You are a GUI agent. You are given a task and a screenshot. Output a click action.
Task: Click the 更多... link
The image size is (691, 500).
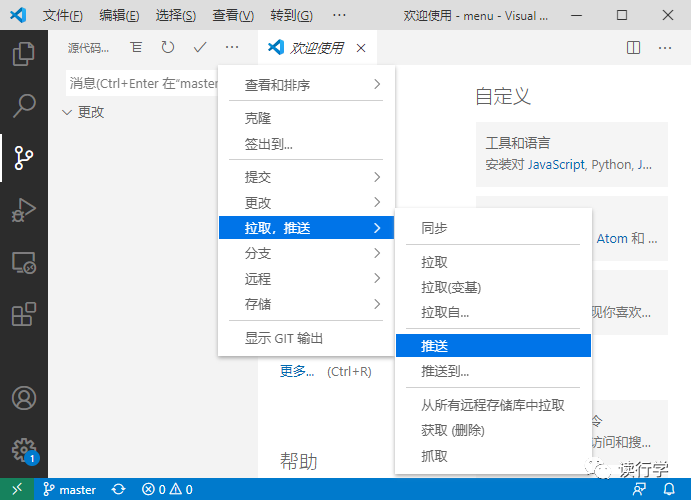(x=297, y=371)
